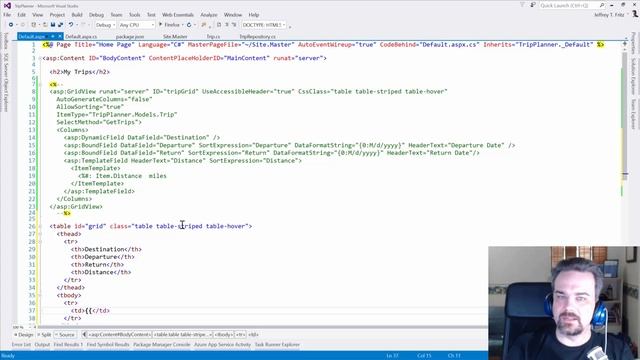The width and height of the screenshot is (640, 360).
Task: Select the table.table breadcrumb tag
Action: tap(182, 335)
